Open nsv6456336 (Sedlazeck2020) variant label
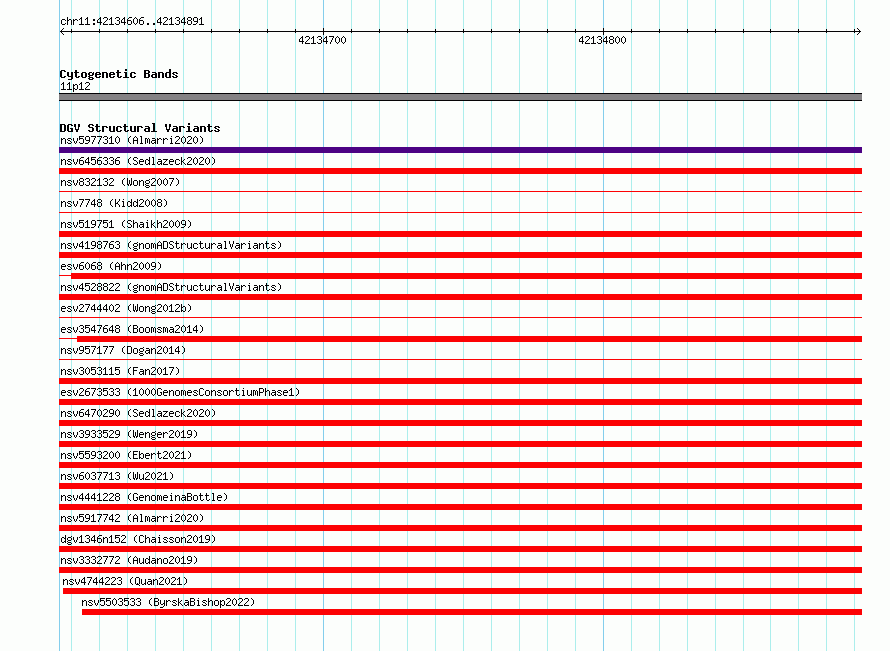 (138, 161)
